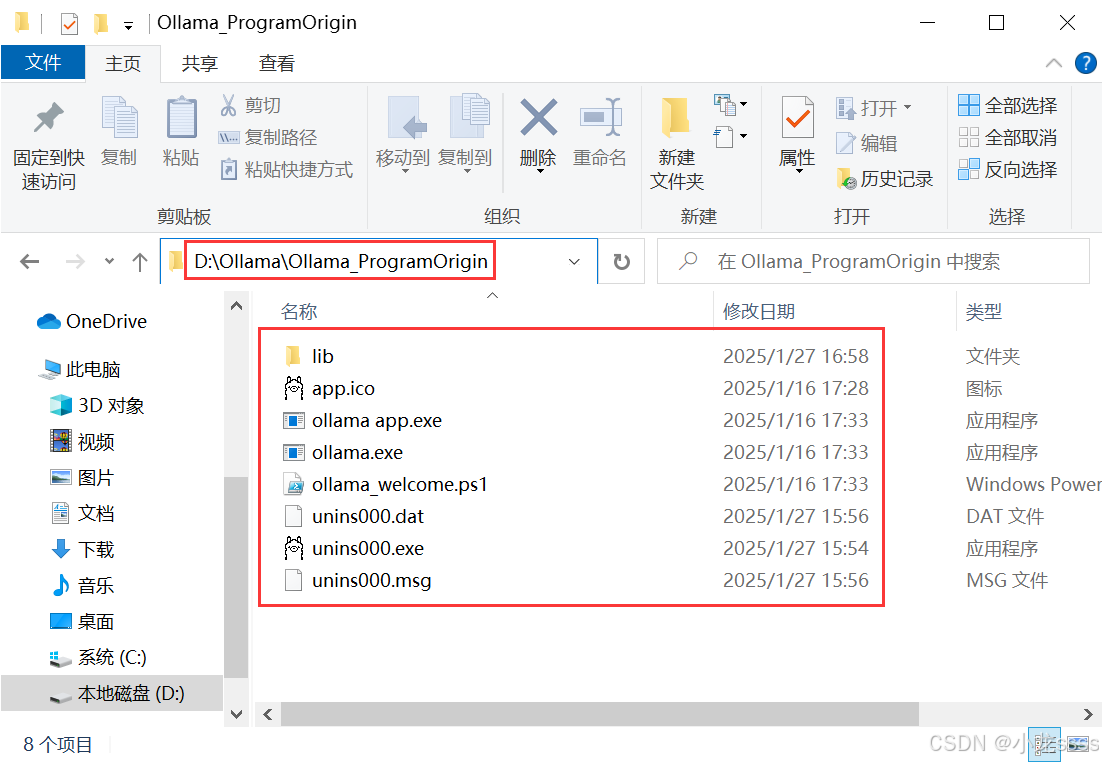The width and height of the screenshot is (1103, 763).
Task: Click the Delete (删除) X icon
Action: (x=538, y=118)
